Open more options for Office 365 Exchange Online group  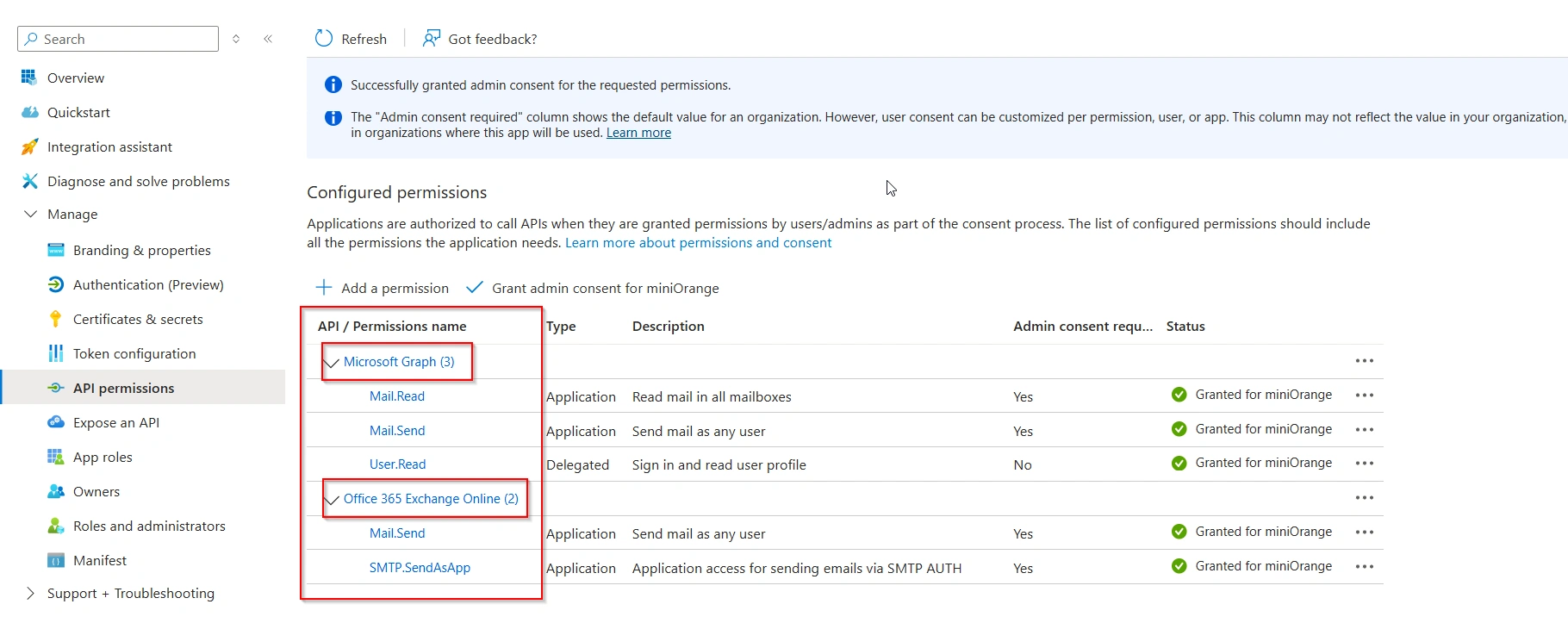point(1365,498)
